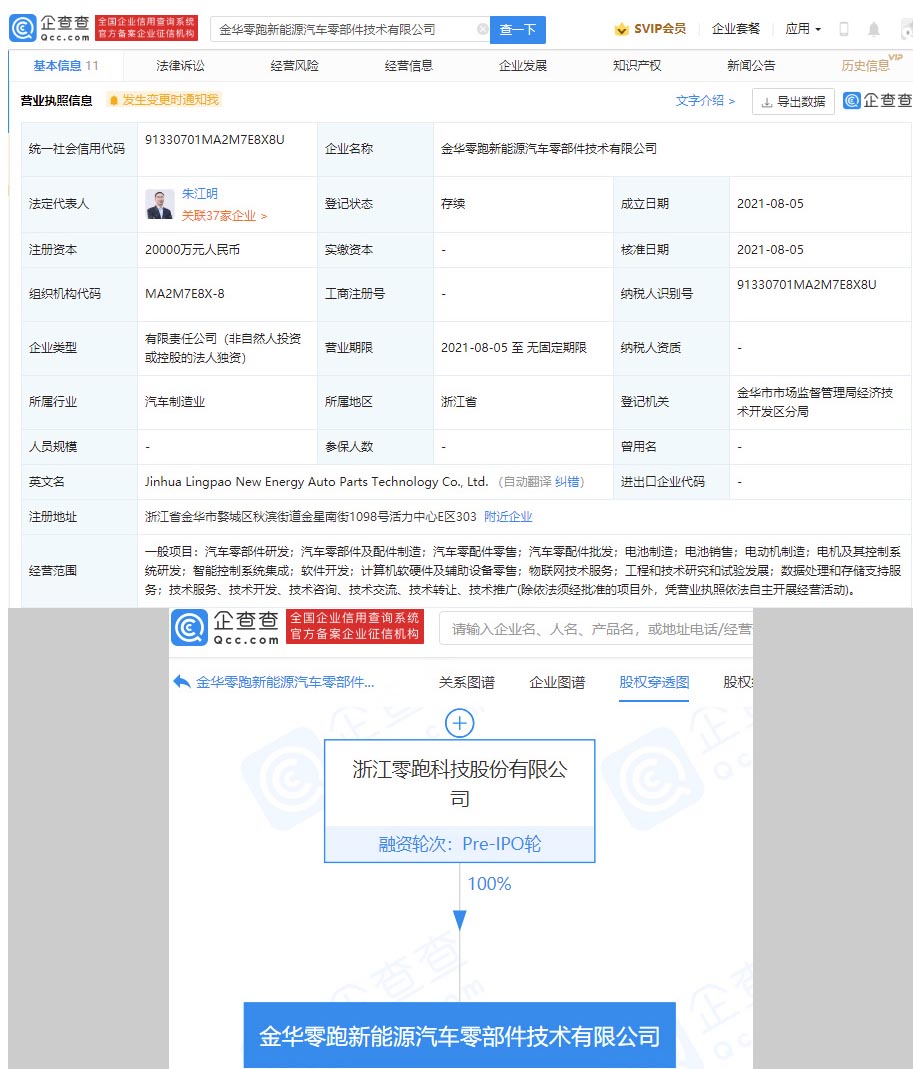This screenshot has width=913, height=1069.
Task: Select the 股权穿透图 tab
Action: pyautogui.click(x=654, y=682)
